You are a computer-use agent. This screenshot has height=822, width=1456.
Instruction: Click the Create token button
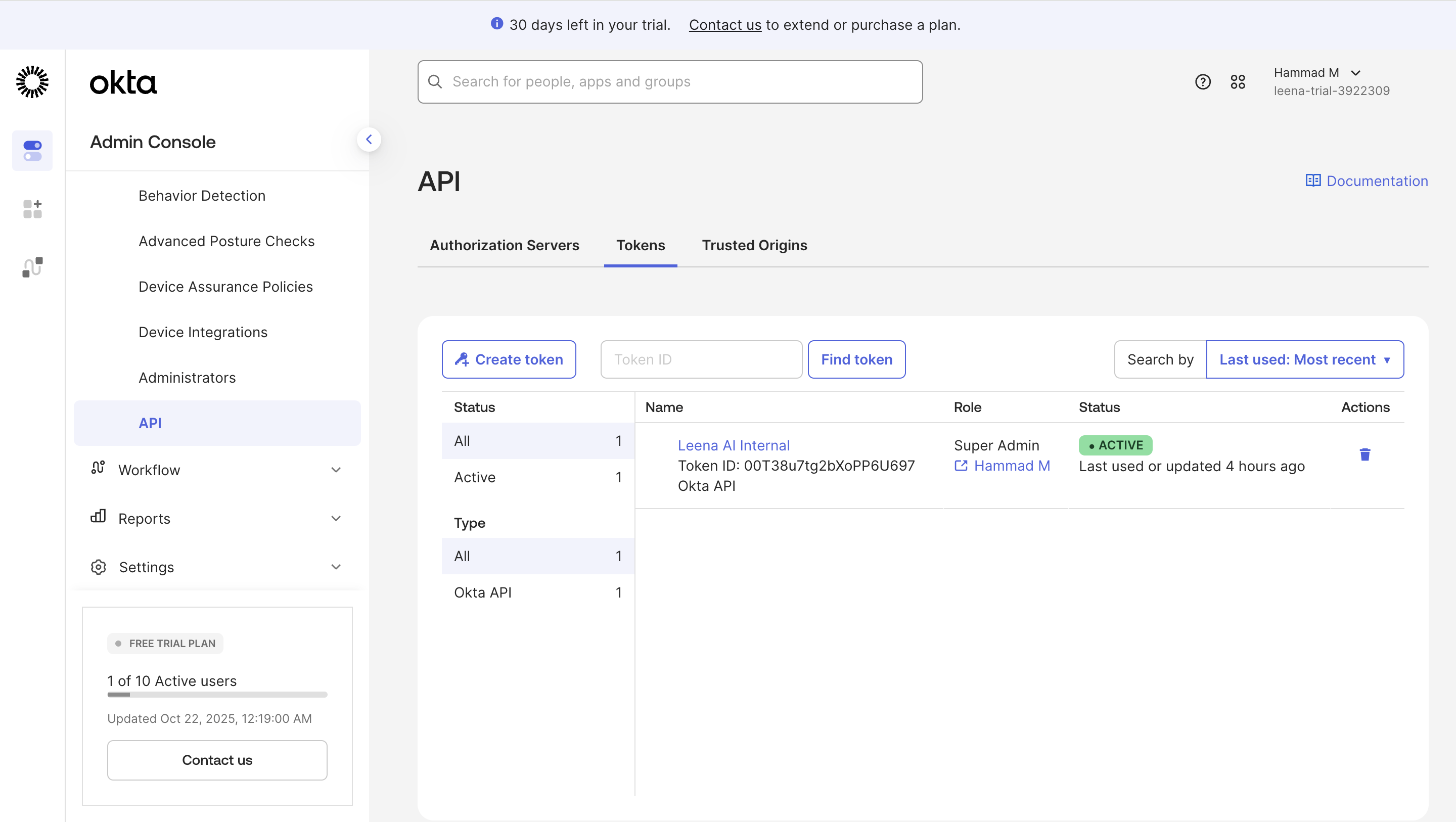(x=509, y=359)
